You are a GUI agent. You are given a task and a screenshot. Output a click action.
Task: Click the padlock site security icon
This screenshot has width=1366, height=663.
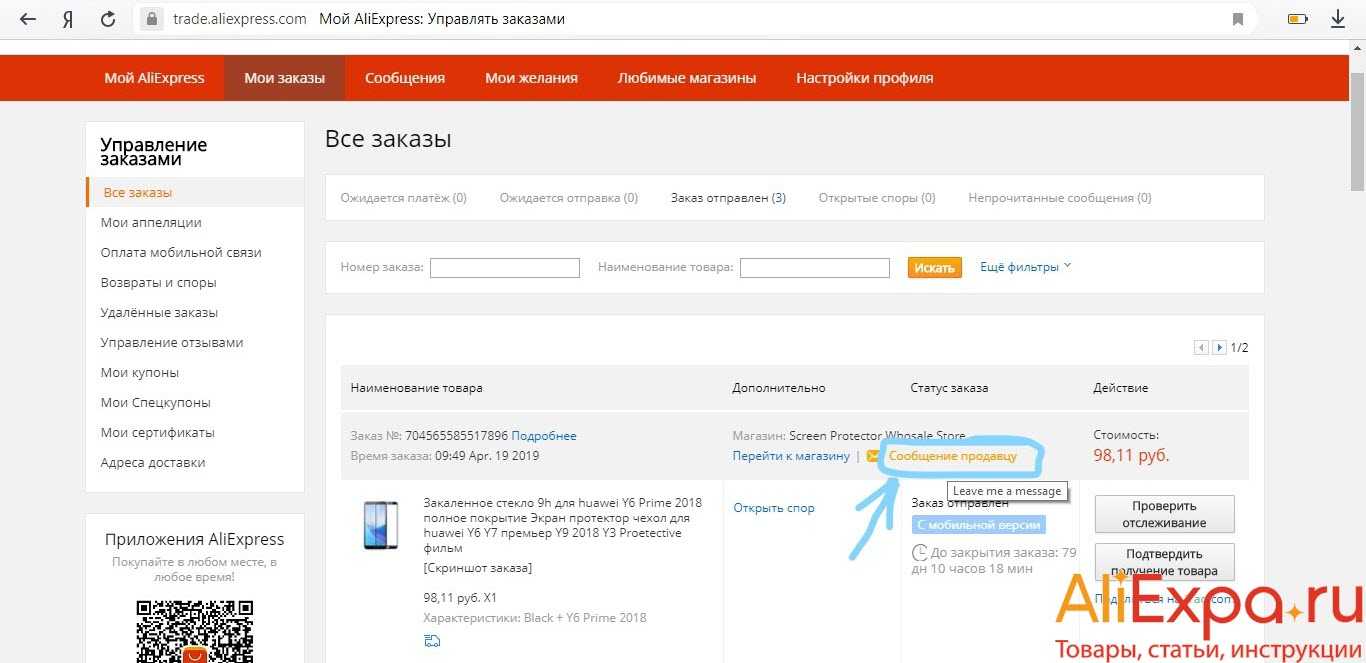(151, 19)
